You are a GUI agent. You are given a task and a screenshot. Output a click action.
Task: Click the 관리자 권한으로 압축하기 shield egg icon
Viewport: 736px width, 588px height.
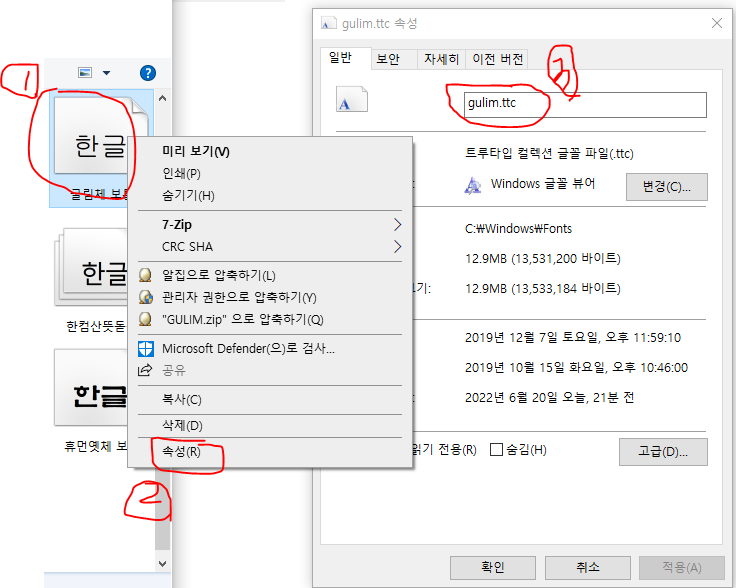(x=146, y=297)
